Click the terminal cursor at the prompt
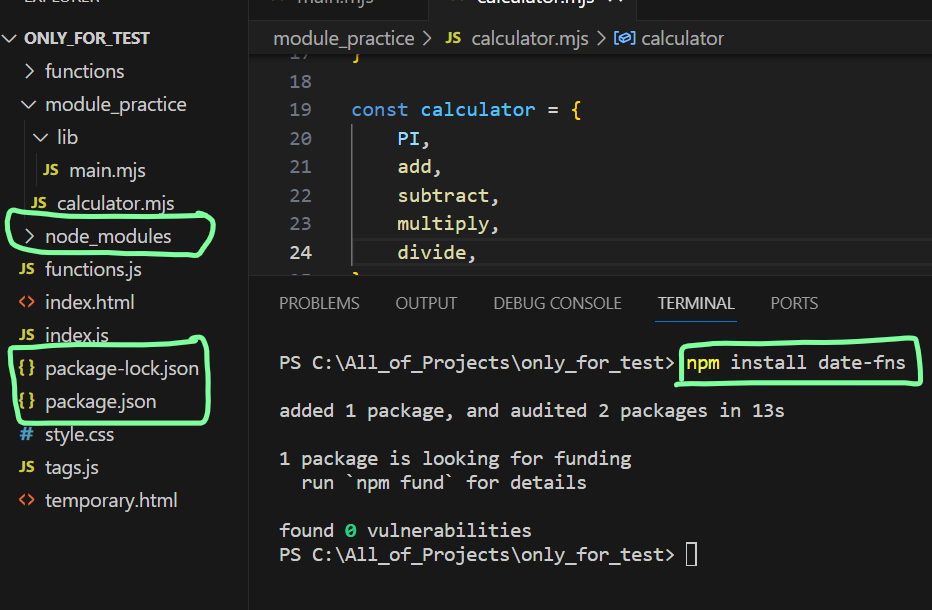The height and width of the screenshot is (610, 932). pos(691,555)
